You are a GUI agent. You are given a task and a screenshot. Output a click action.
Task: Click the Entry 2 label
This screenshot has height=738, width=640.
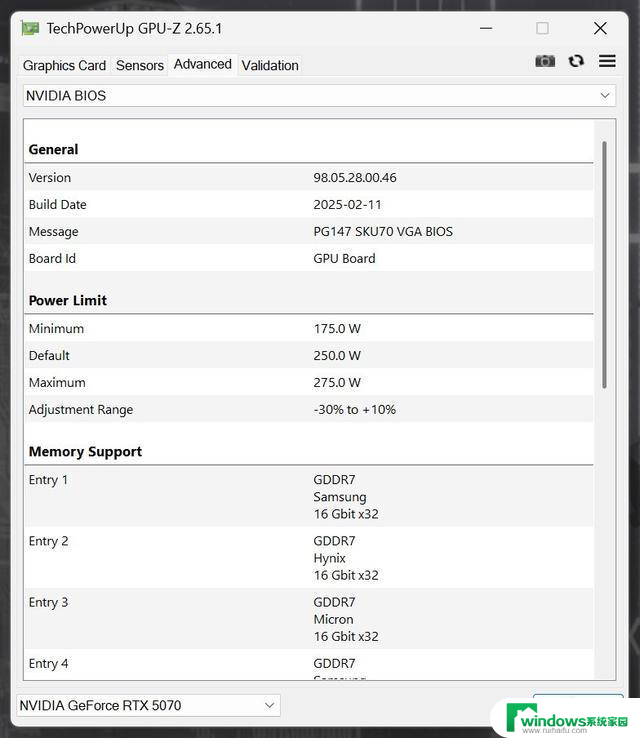point(48,541)
